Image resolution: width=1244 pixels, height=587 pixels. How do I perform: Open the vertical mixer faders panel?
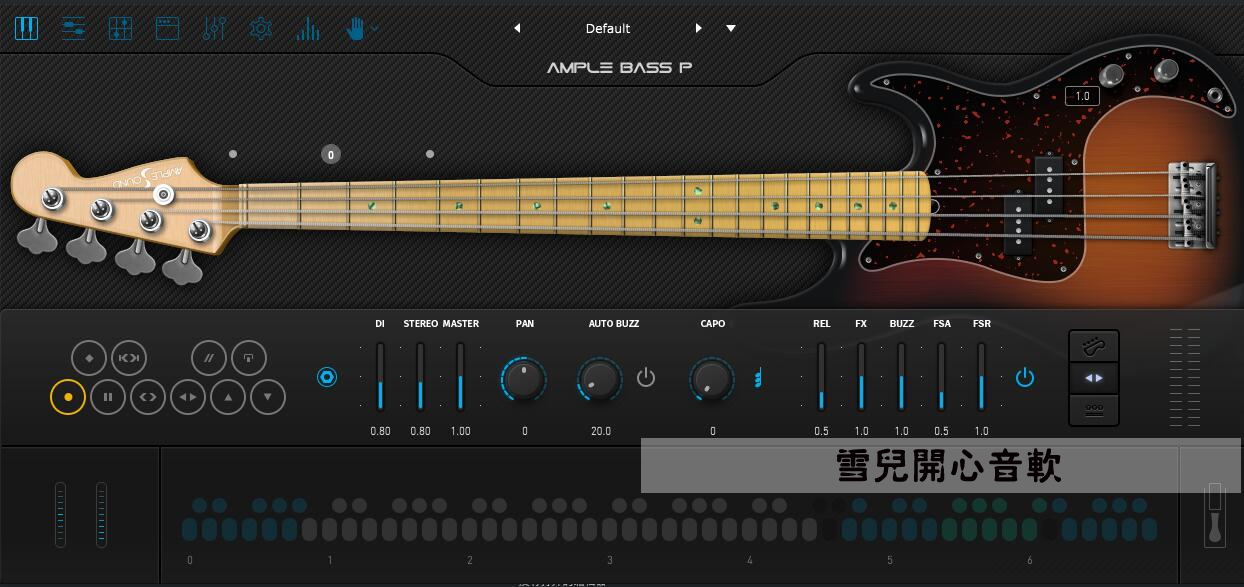point(214,28)
